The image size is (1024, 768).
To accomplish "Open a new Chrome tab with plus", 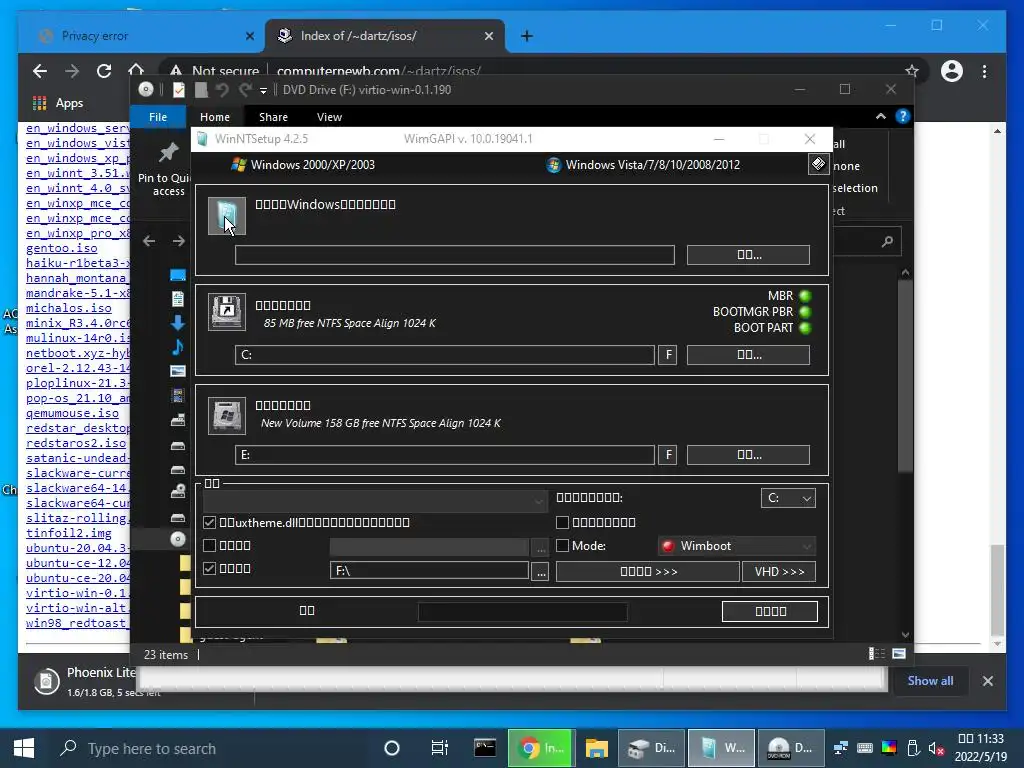I will coord(527,36).
